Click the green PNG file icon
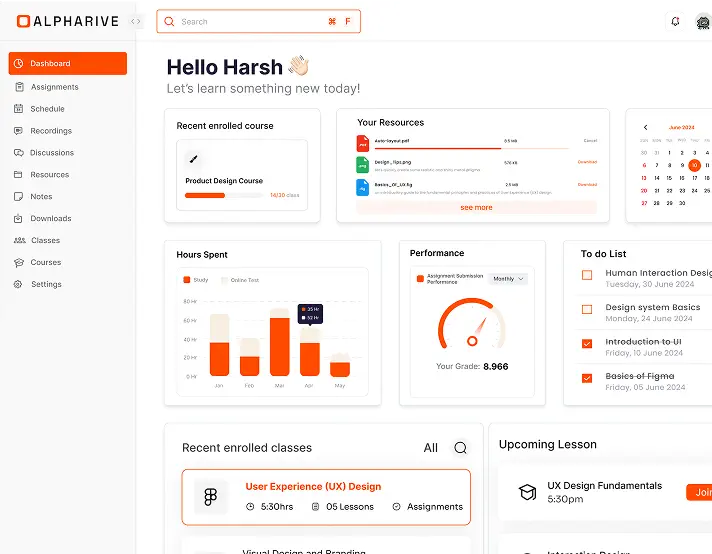Viewport: 712px width, 554px height. click(362, 165)
